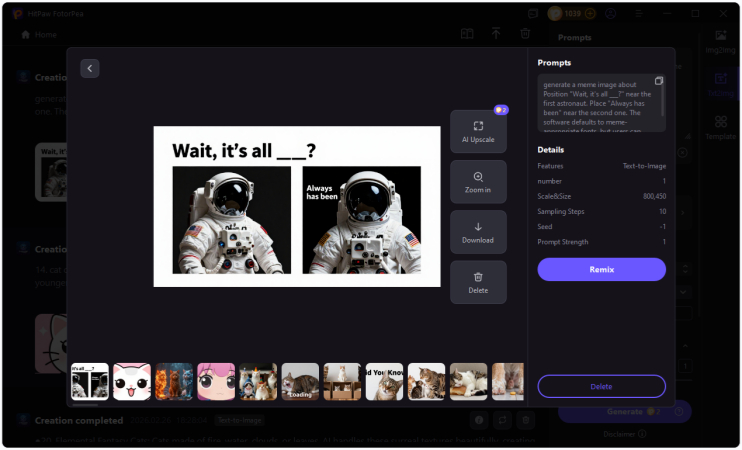The width and height of the screenshot is (742, 450).
Task: Select the white cartoon cat thumbnail
Action: [x=132, y=381]
